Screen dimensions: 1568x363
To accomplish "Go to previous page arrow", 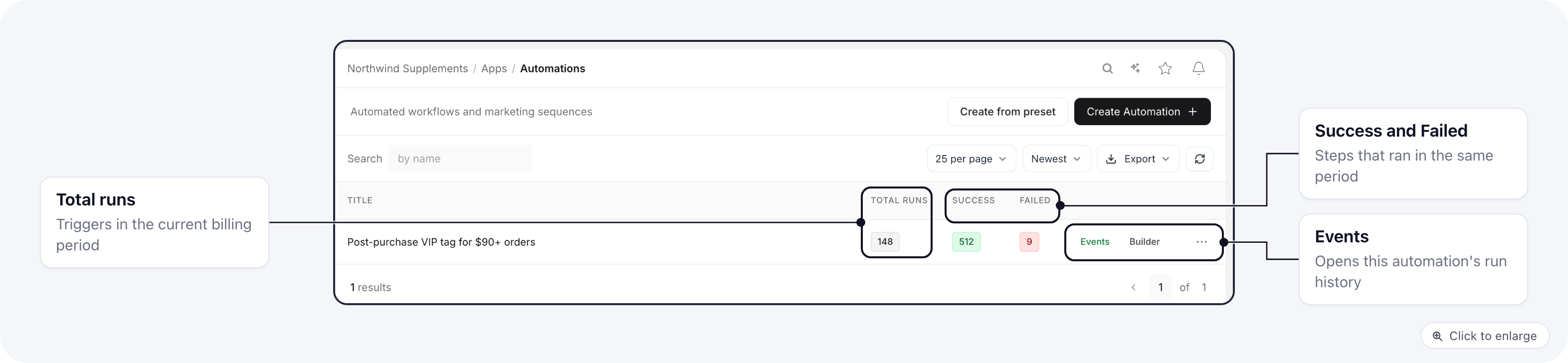I will pyautogui.click(x=1134, y=288).
